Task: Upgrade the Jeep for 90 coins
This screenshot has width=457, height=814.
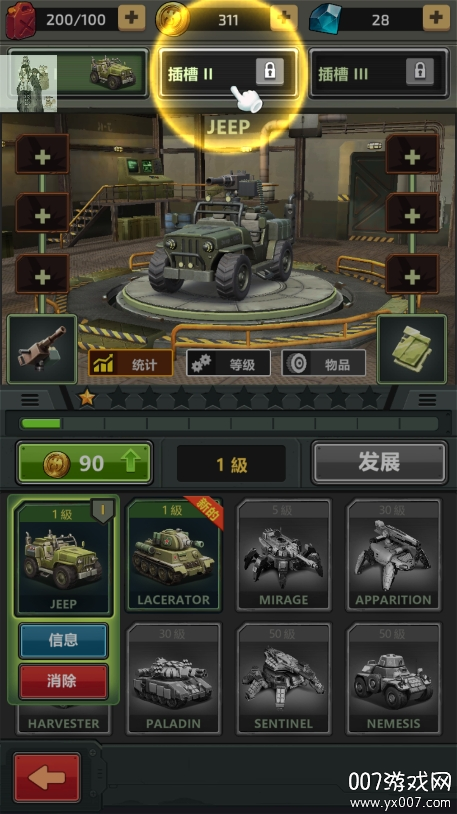Action: (85, 463)
